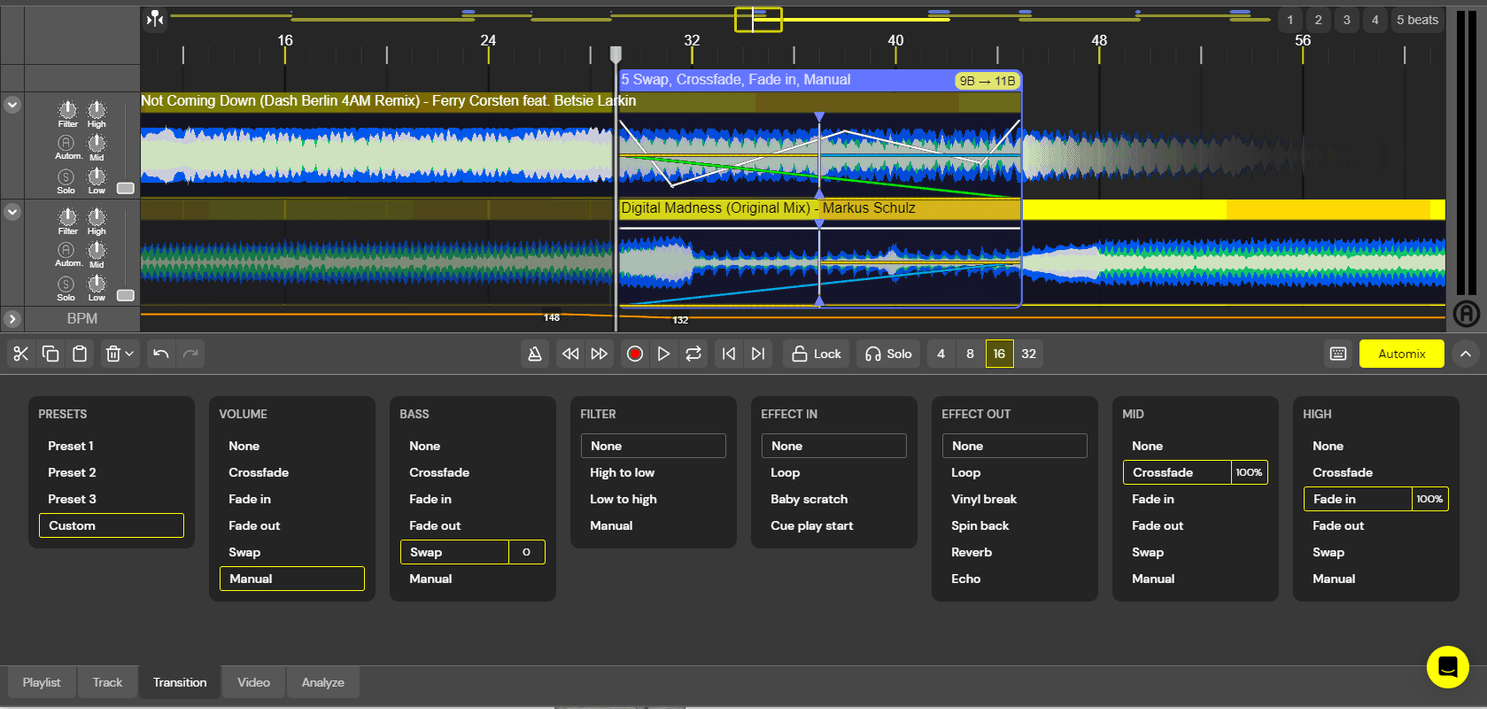Click the playhead marker on the ruler

tap(616, 54)
